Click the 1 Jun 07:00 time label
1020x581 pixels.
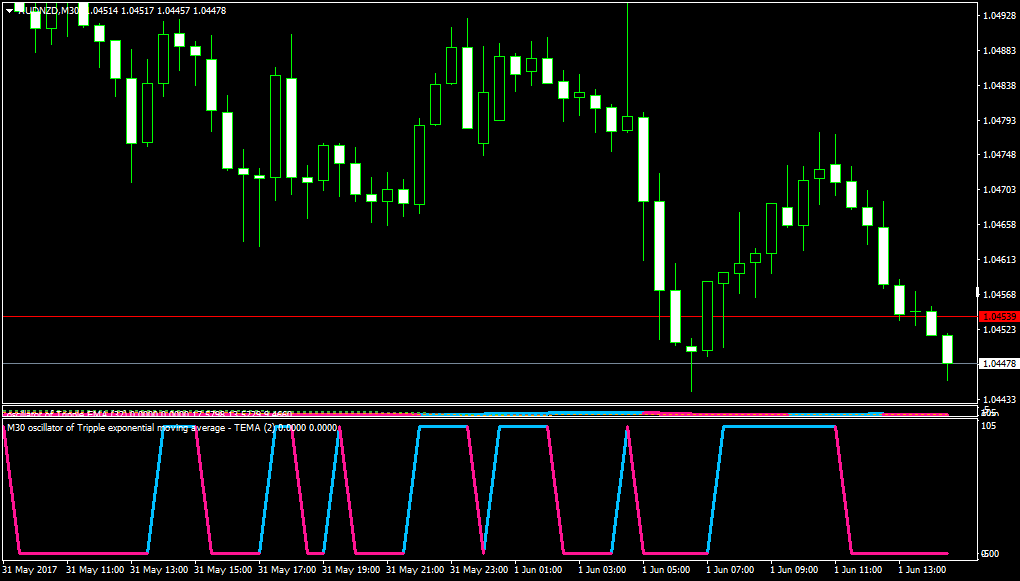[731, 569]
